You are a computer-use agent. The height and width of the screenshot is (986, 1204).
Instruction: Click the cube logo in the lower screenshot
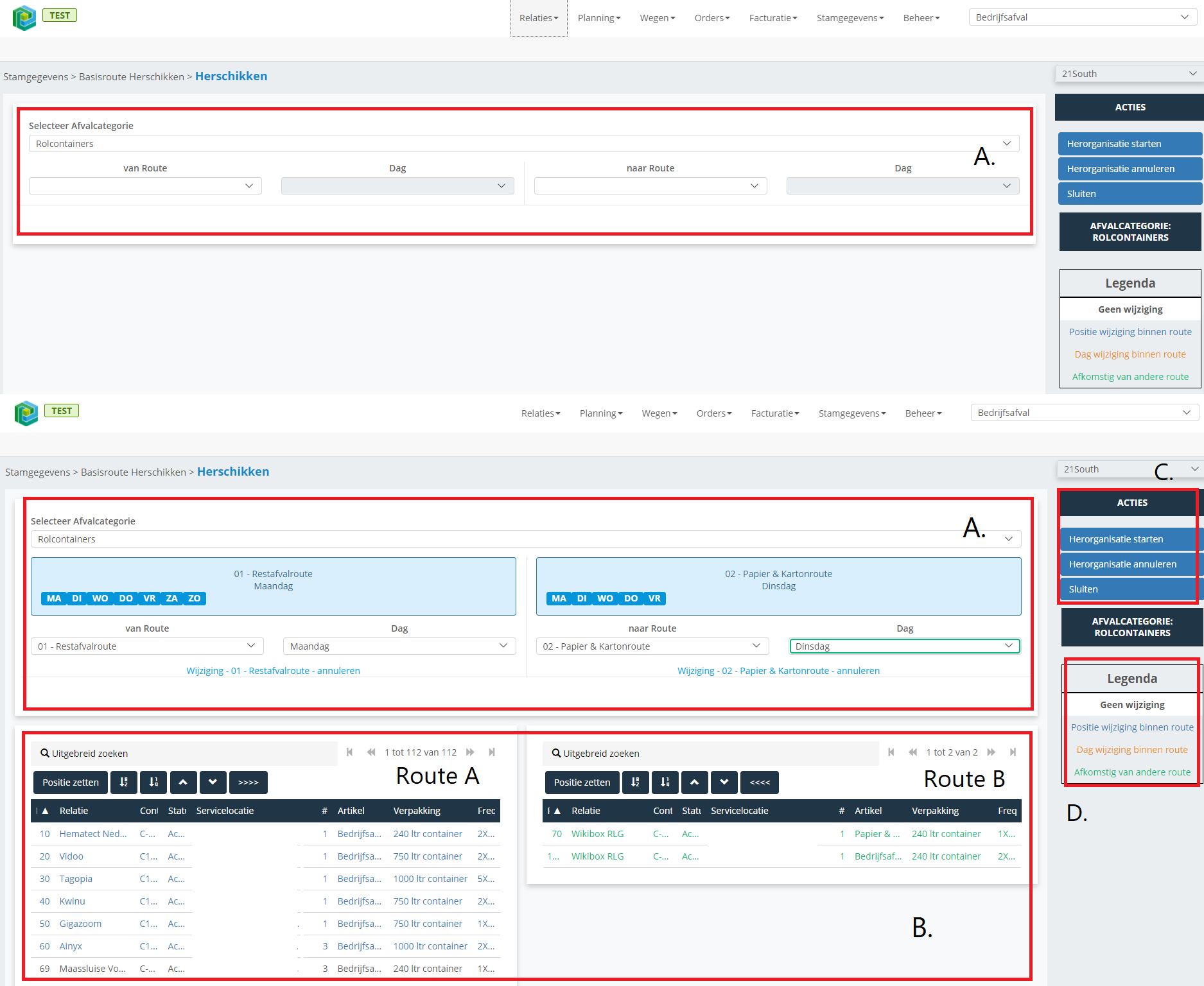click(26, 413)
